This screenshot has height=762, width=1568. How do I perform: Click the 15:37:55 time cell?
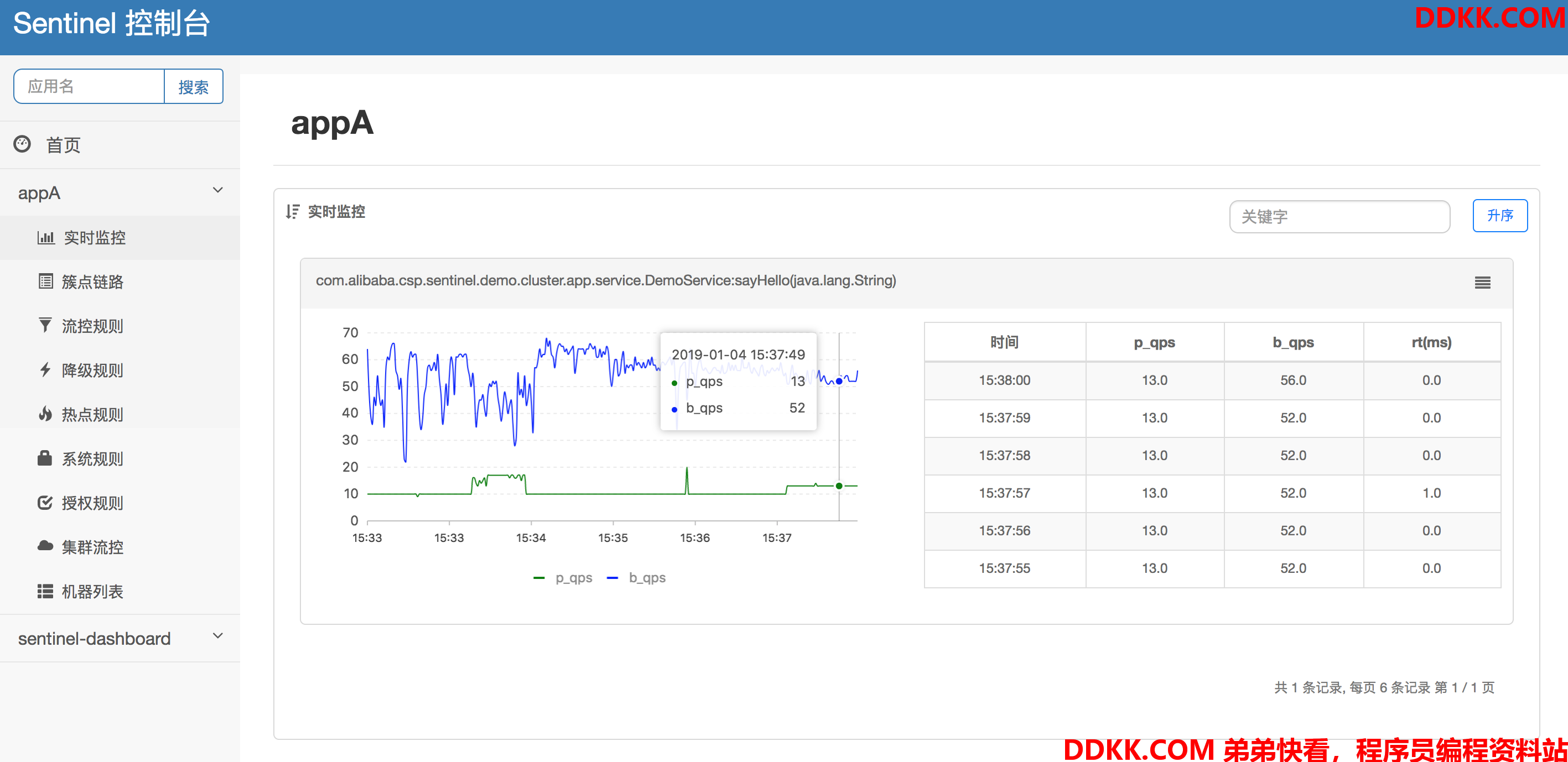[x=1005, y=568]
